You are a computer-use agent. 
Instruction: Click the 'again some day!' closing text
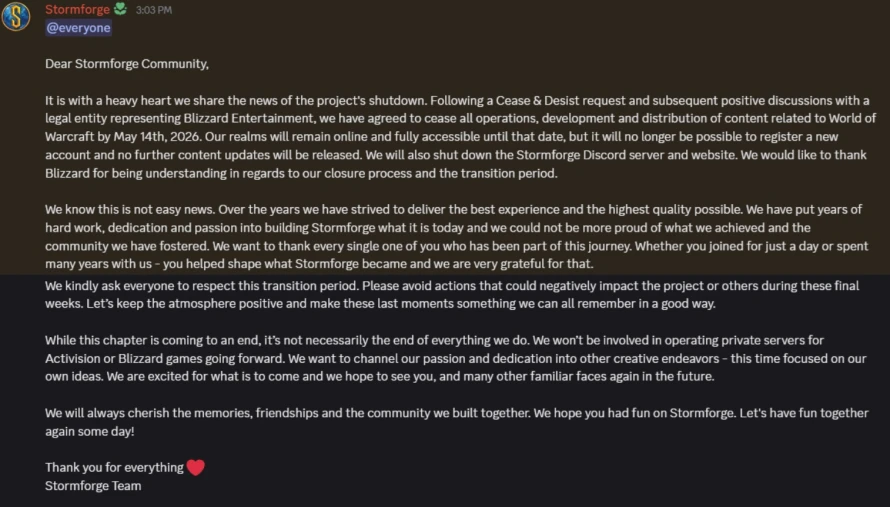tap(90, 431)
